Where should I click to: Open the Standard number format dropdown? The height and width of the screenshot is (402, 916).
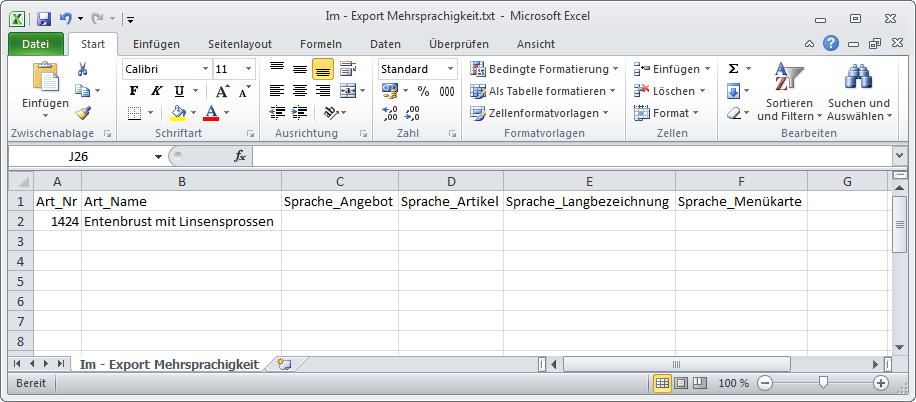click(450, 69)
